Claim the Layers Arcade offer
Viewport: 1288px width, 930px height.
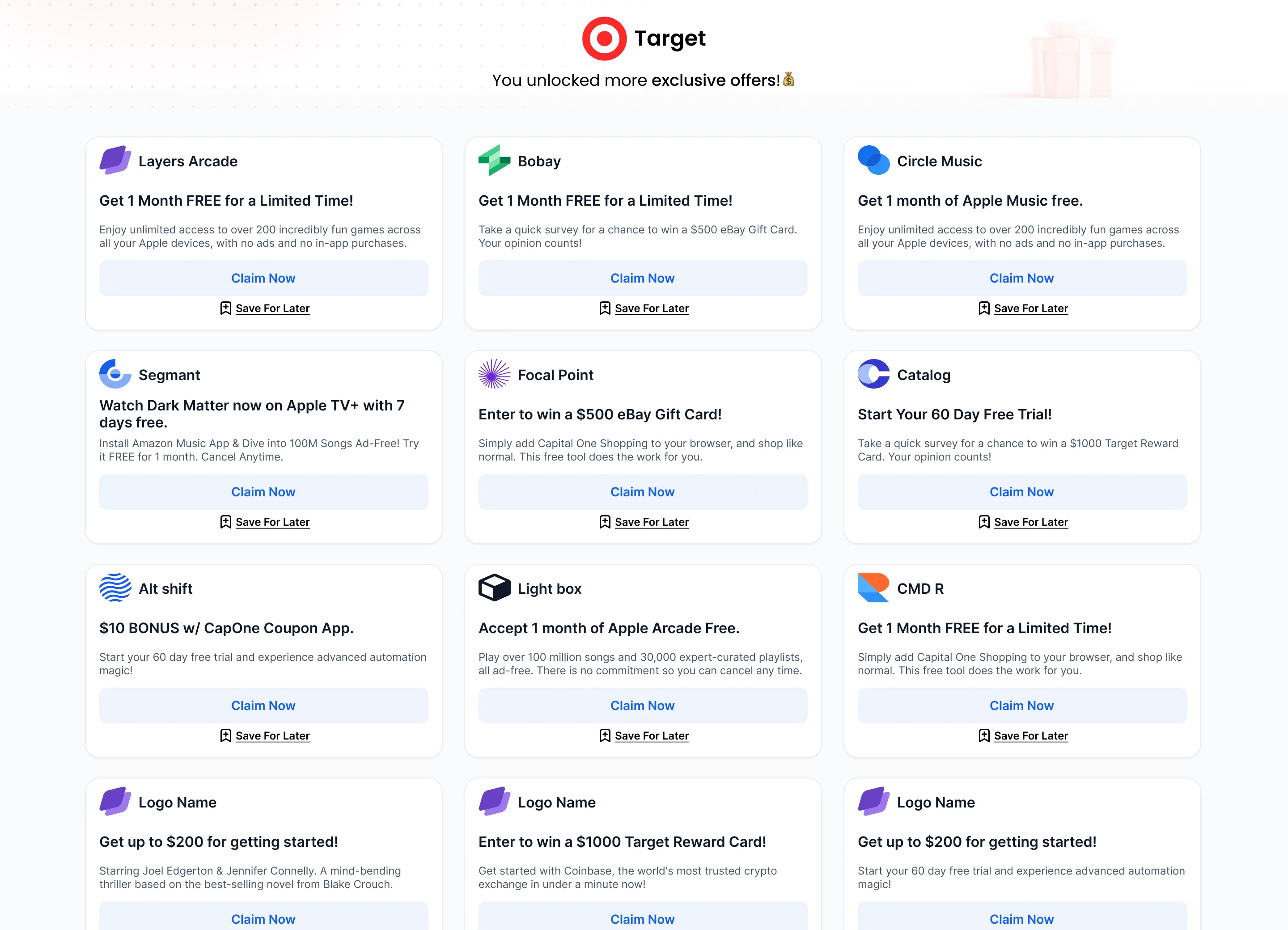click(263, 278)
